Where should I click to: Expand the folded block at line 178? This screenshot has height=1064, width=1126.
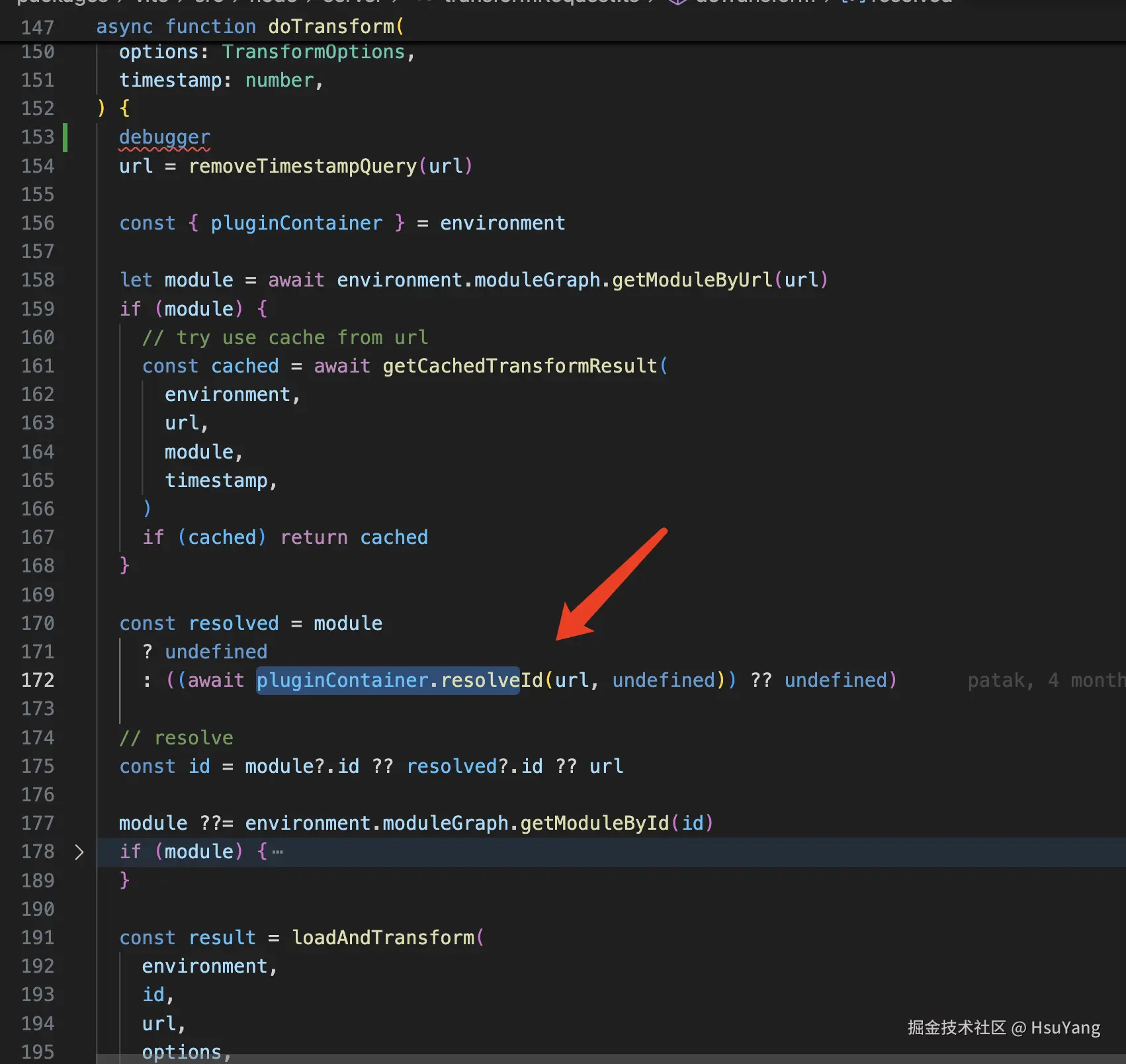[79, 852]
